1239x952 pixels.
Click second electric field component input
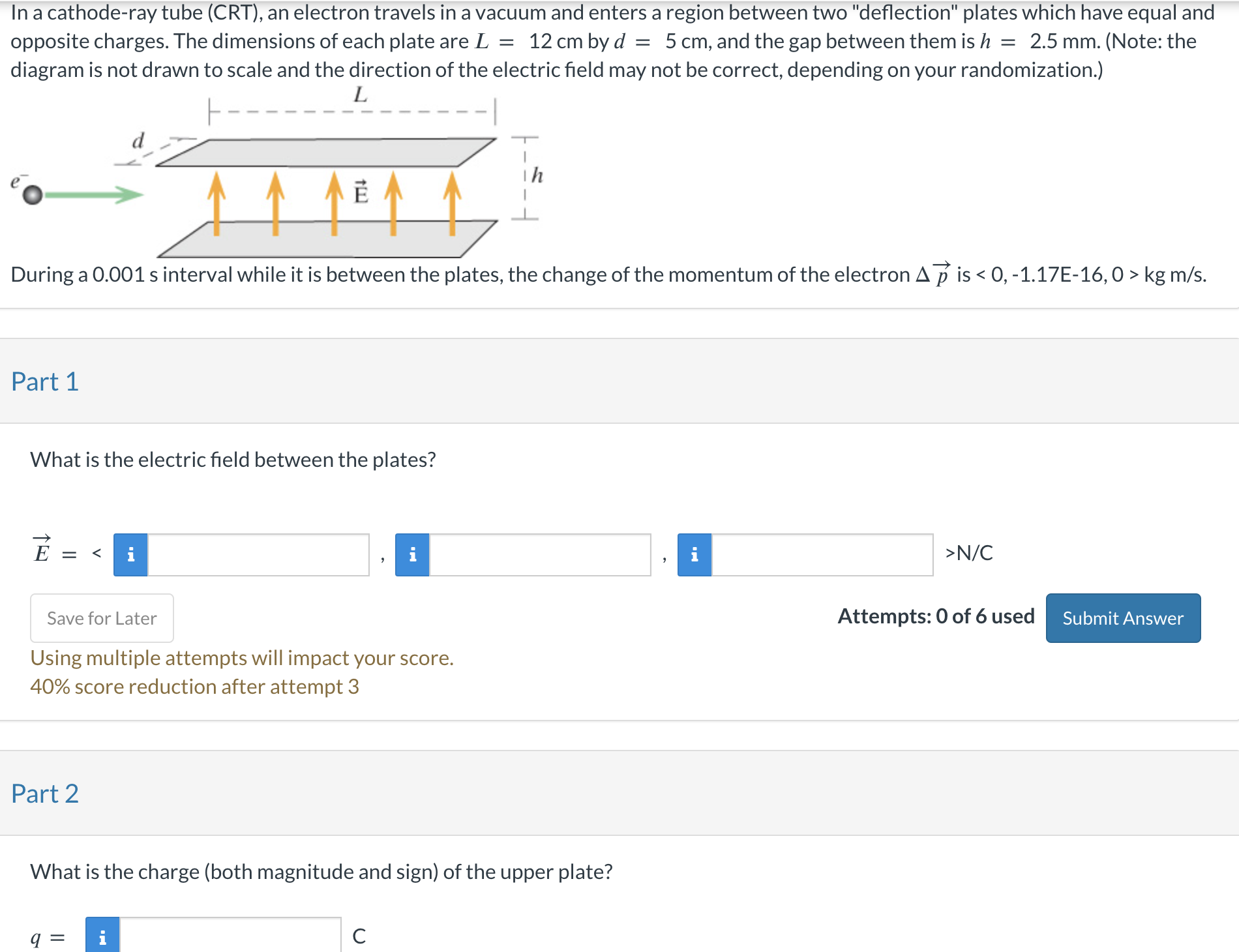point(540,555)
